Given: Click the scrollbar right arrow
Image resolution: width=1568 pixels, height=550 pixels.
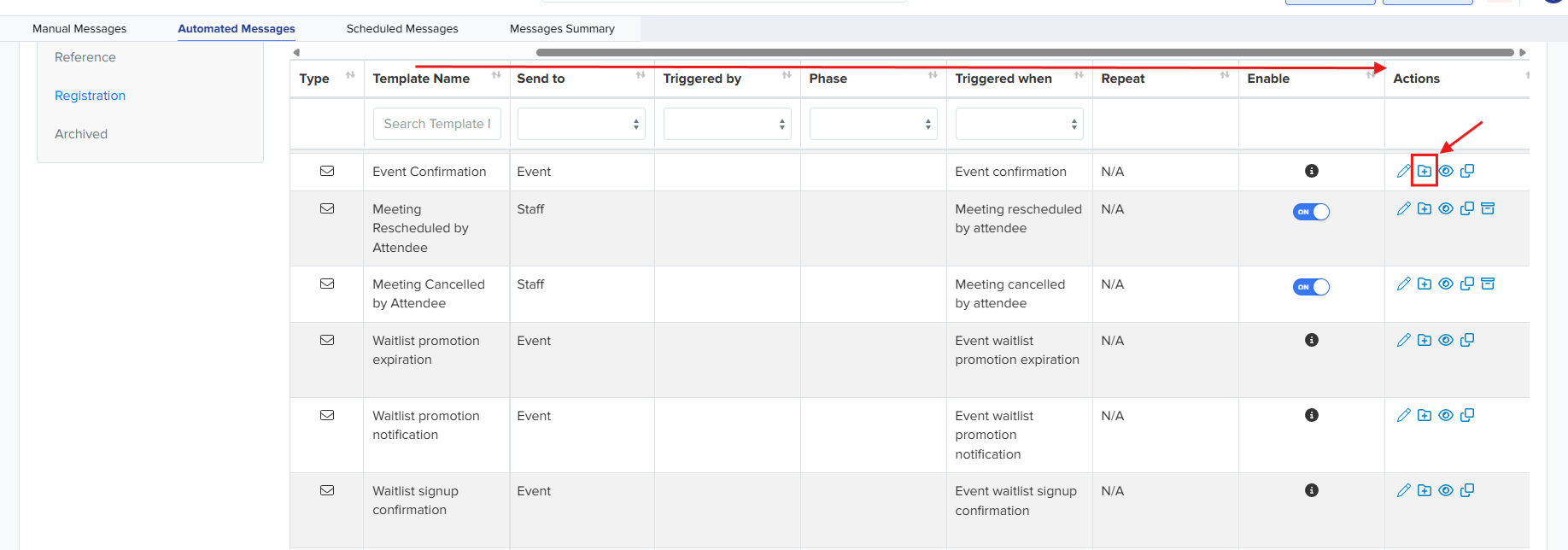Looking at the screenshot, I should coord(1522,52).
